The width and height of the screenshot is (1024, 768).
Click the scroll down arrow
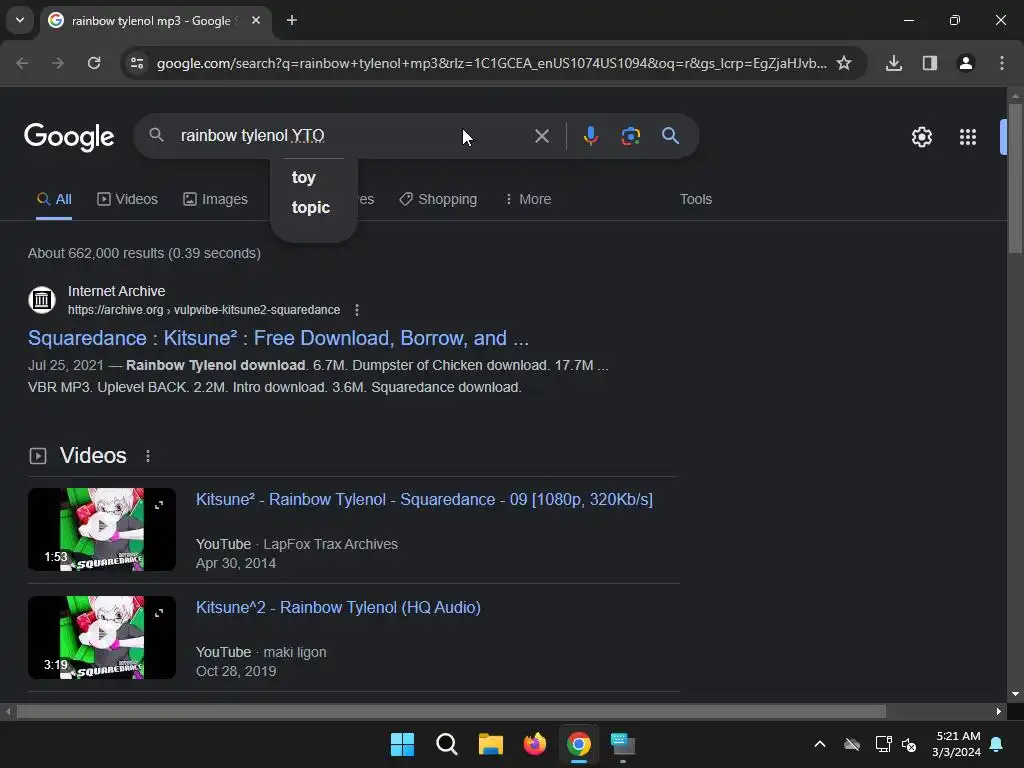(x=1015, y=694)
